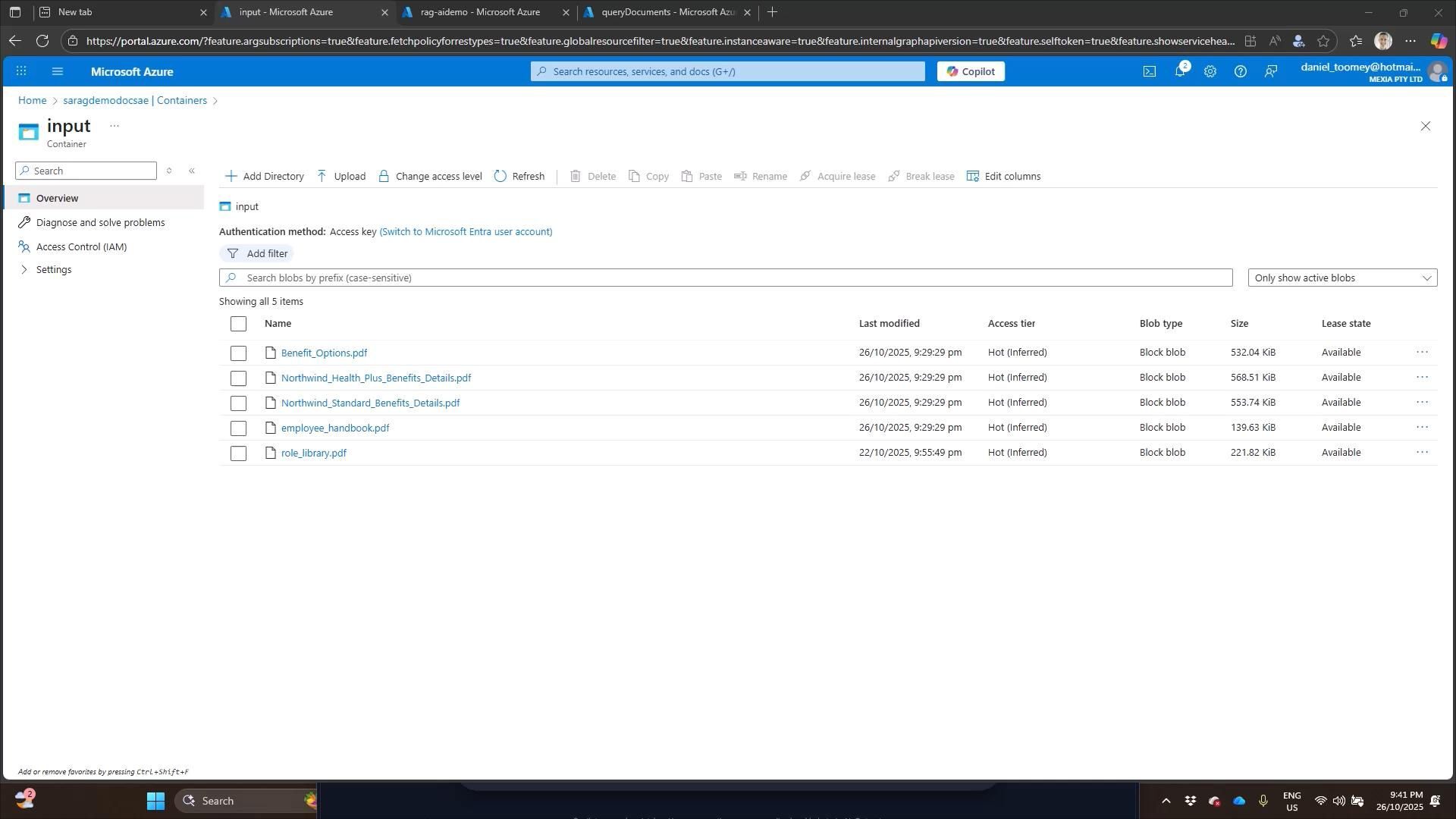Open Edit columns
1456x819 pixels.
tap(1003, 177)
